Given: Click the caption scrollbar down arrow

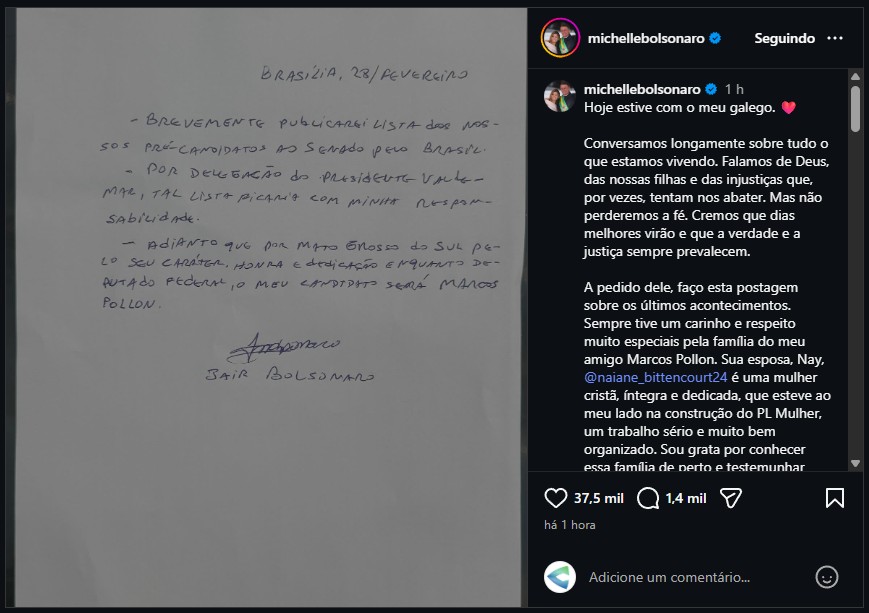Looking at the screenshot, I should pos(856,463).
